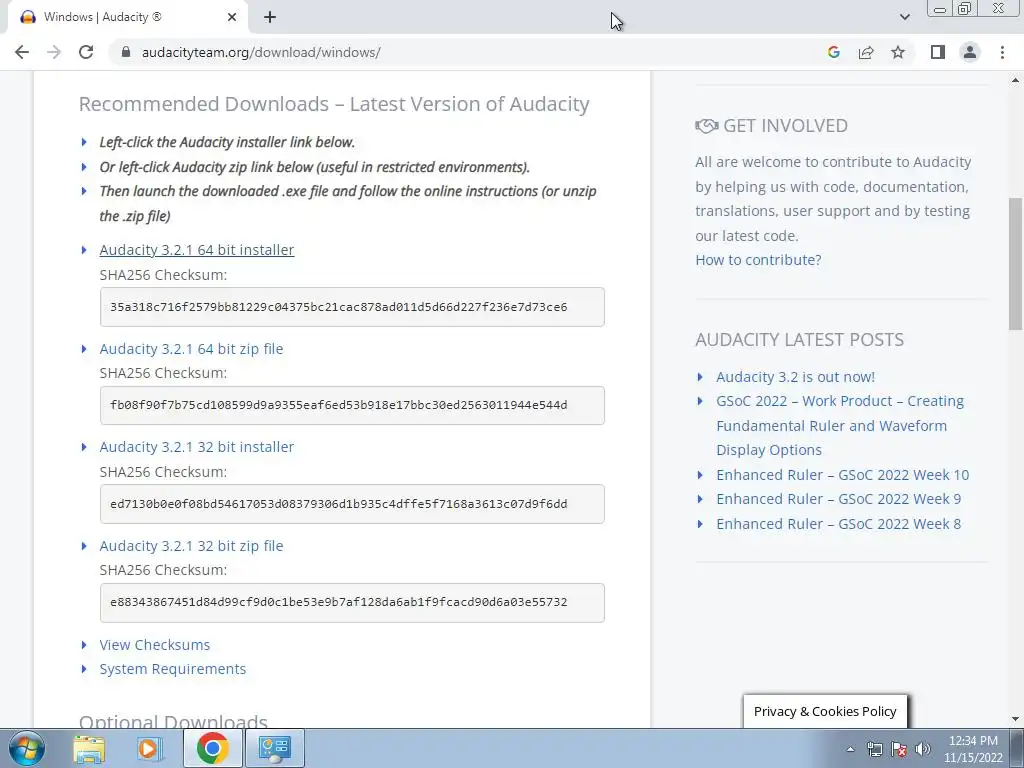Open GSoC 2022 Work Product post

(x=840, y=425)
